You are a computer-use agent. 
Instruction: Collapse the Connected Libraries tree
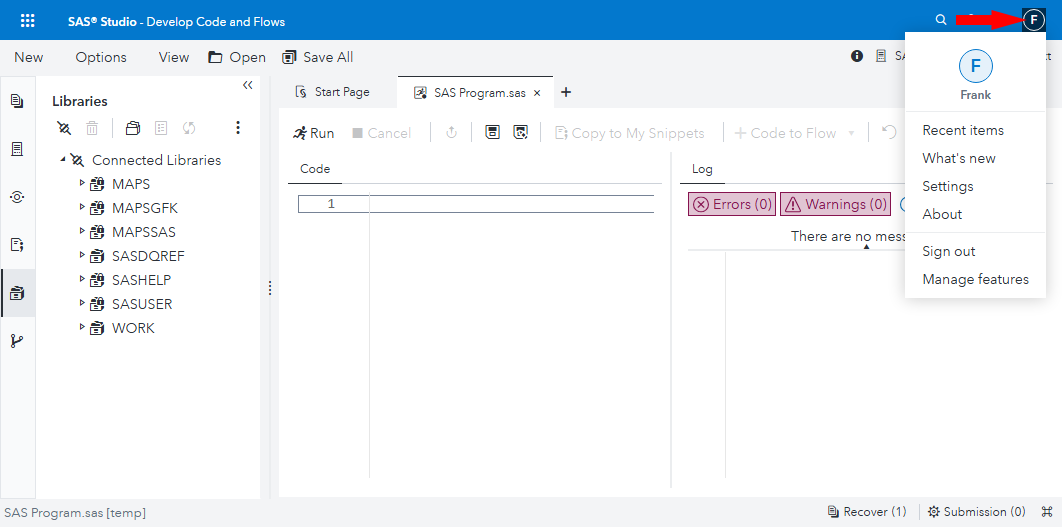click(63, 160)
